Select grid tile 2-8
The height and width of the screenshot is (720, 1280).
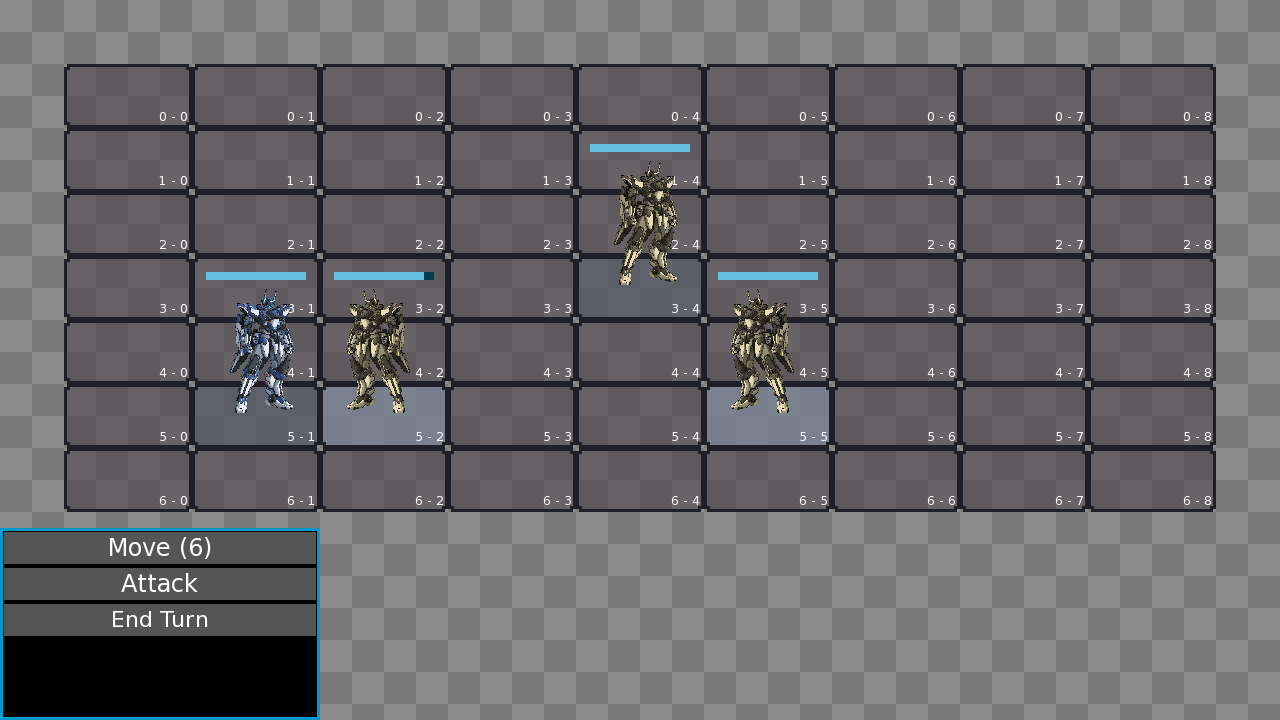(1152, 224)
